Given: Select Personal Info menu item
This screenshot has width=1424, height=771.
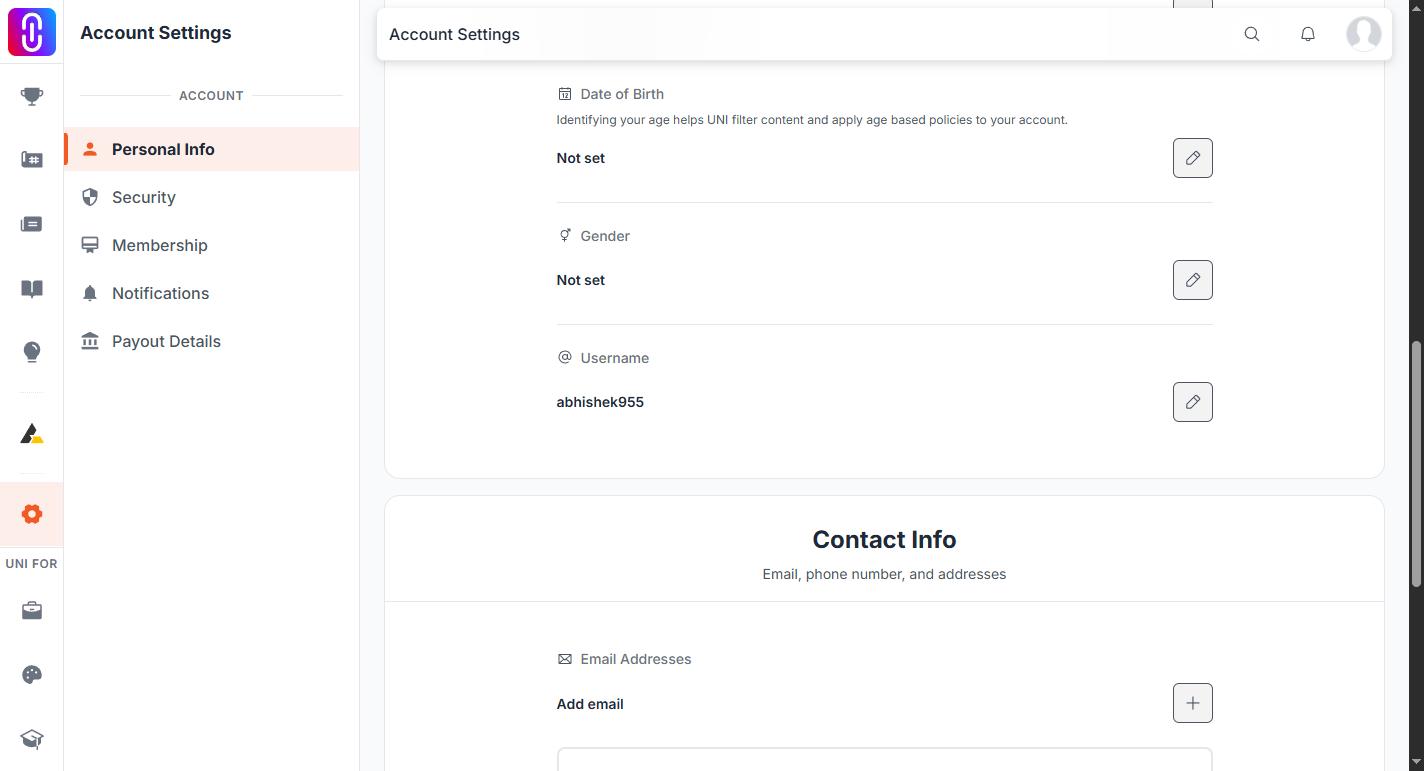Looking at the screenshot, I should (211, 149).
